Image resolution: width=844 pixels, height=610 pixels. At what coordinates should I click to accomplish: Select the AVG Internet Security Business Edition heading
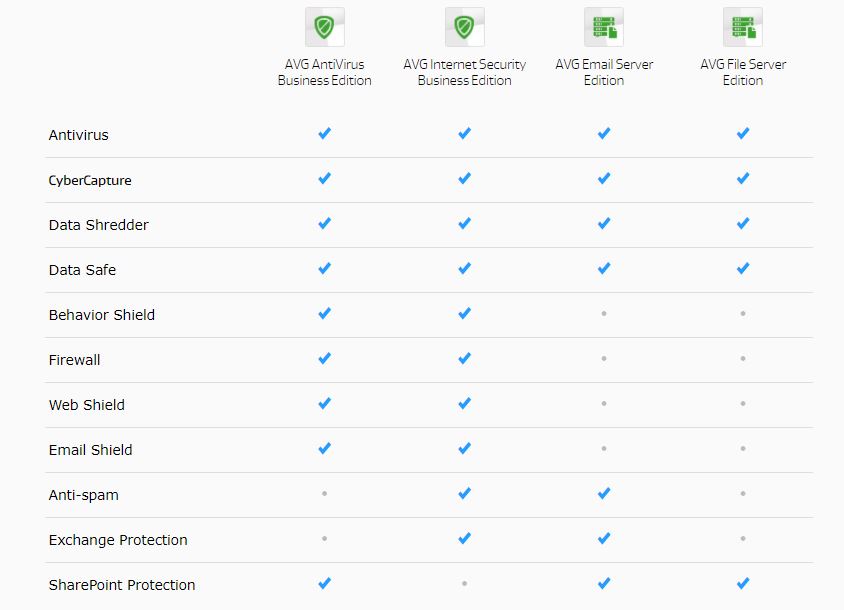click(x=465, y=72)
